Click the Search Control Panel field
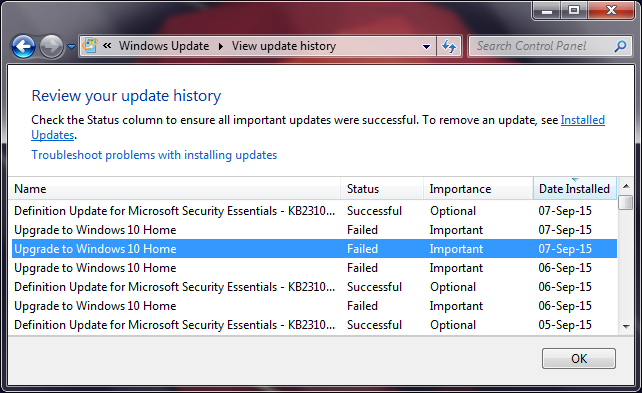The height and width of the screenshot is (393, 642). coord(550,46)
